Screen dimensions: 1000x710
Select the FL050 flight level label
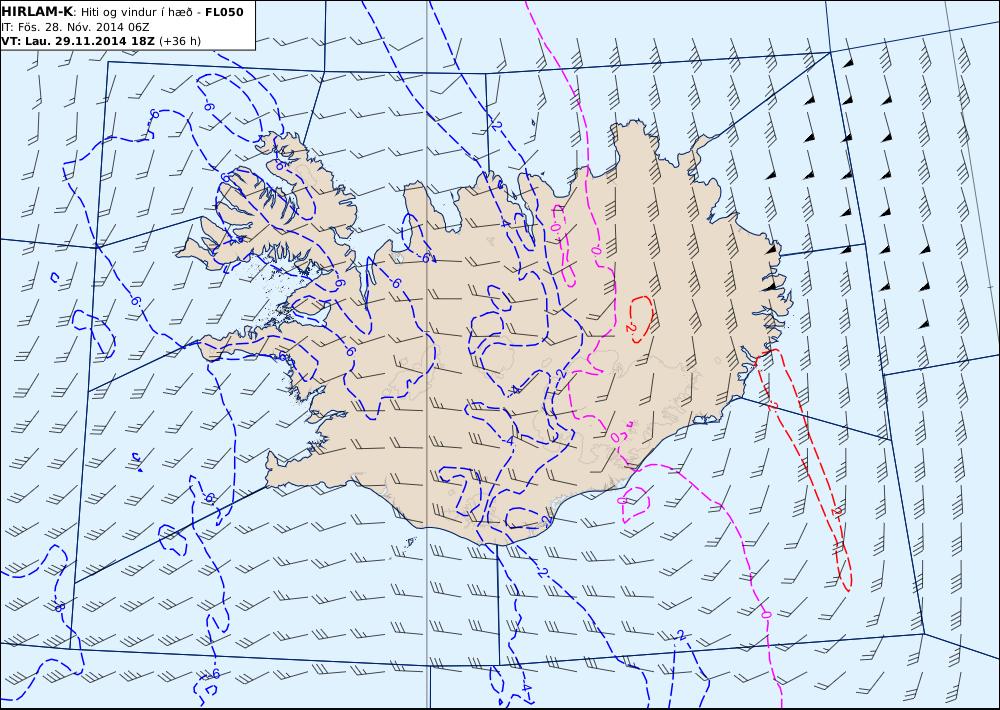pyautogui.click(x=224, y=12)
